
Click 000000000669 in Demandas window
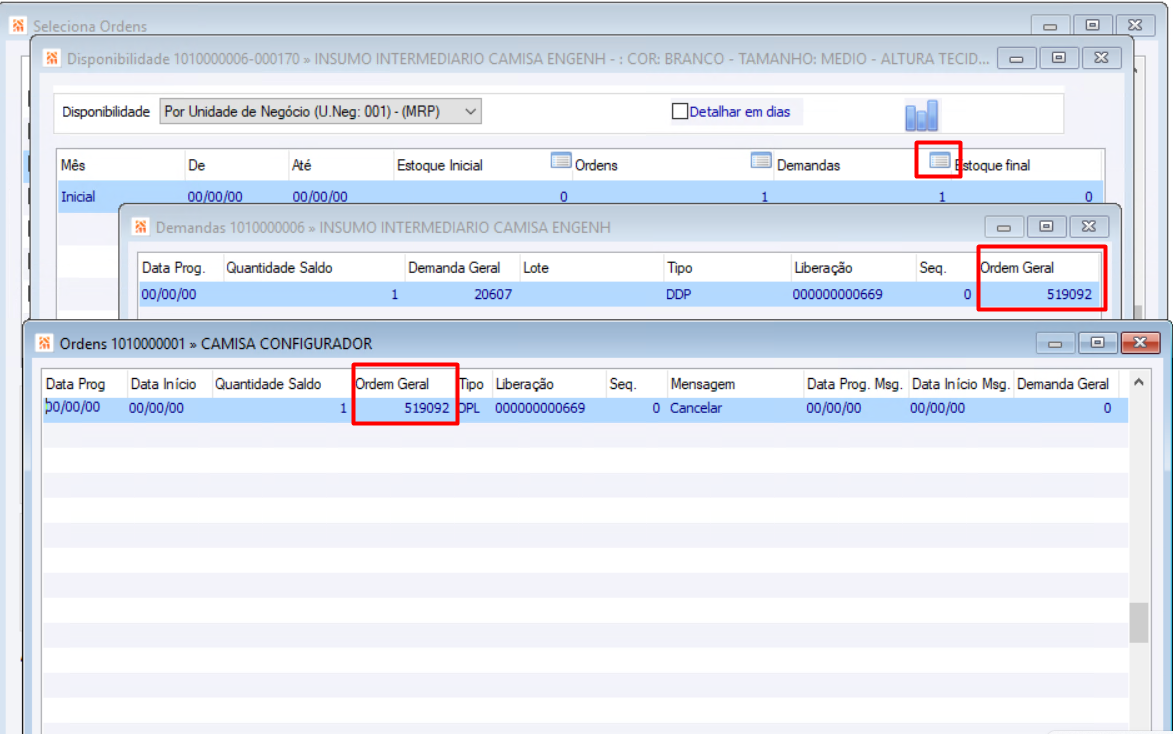click(x=838, y=294)
